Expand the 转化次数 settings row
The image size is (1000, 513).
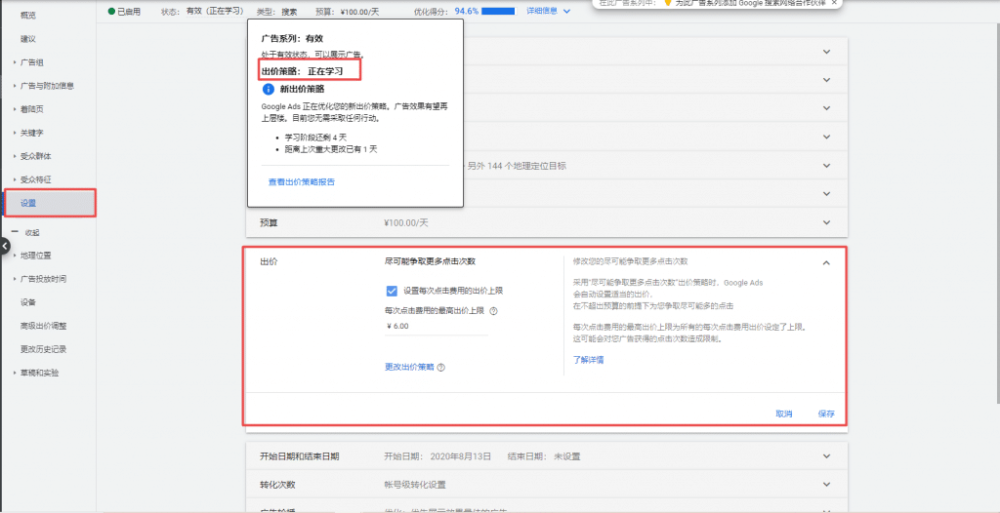pyautogui.click(x=826, y=485)
